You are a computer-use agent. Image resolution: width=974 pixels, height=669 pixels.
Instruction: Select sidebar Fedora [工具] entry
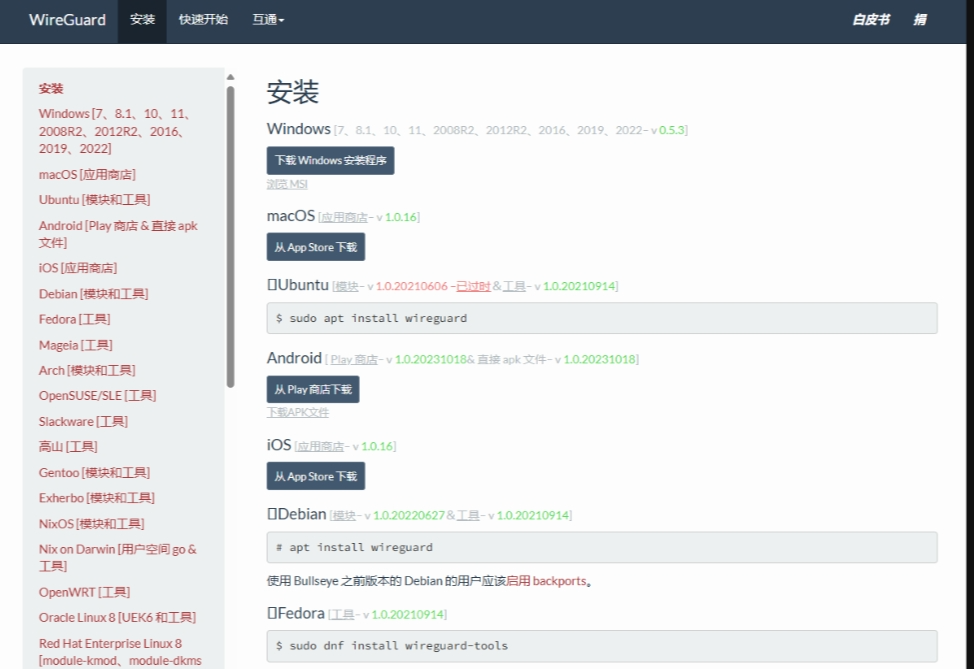(x=75, y=319)
